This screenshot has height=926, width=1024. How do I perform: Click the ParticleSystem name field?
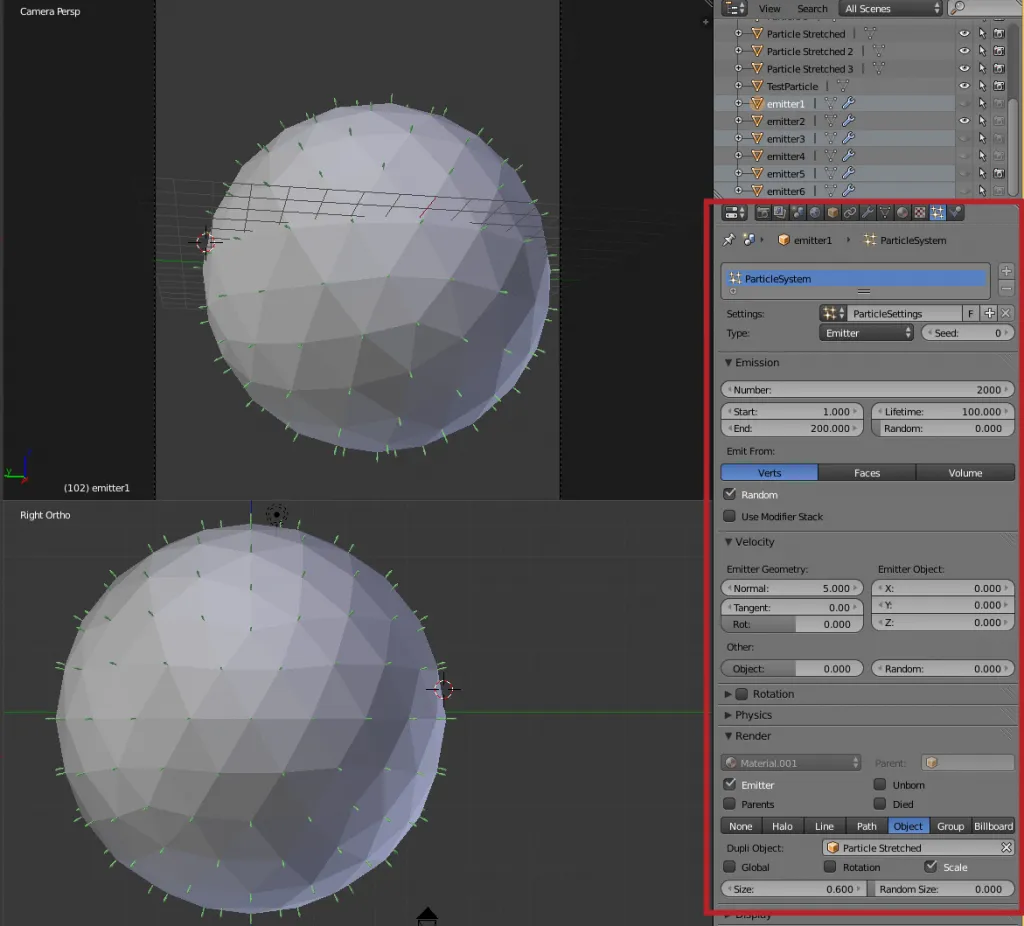pos(855,279)
